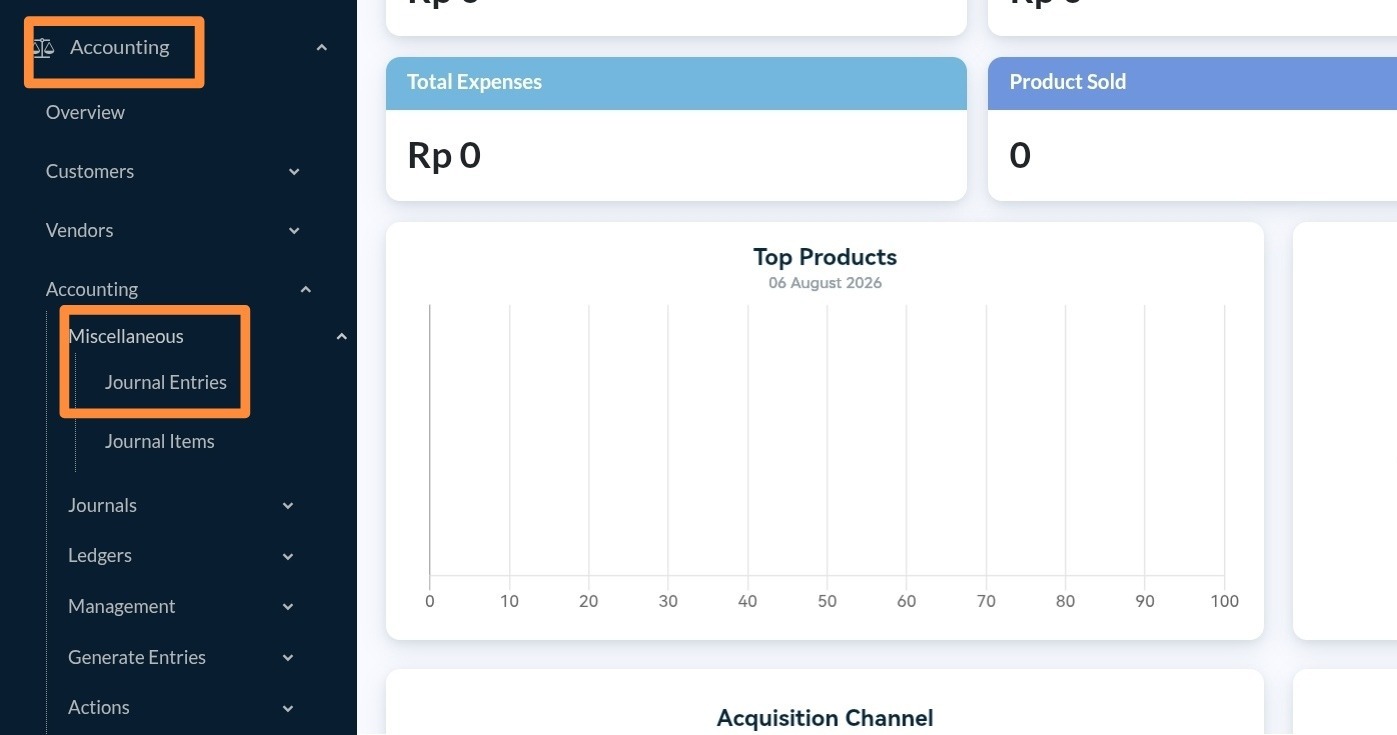Open the Ledgers submenu
Viewport: 1397px width, 735px height.
coord(100,555)
